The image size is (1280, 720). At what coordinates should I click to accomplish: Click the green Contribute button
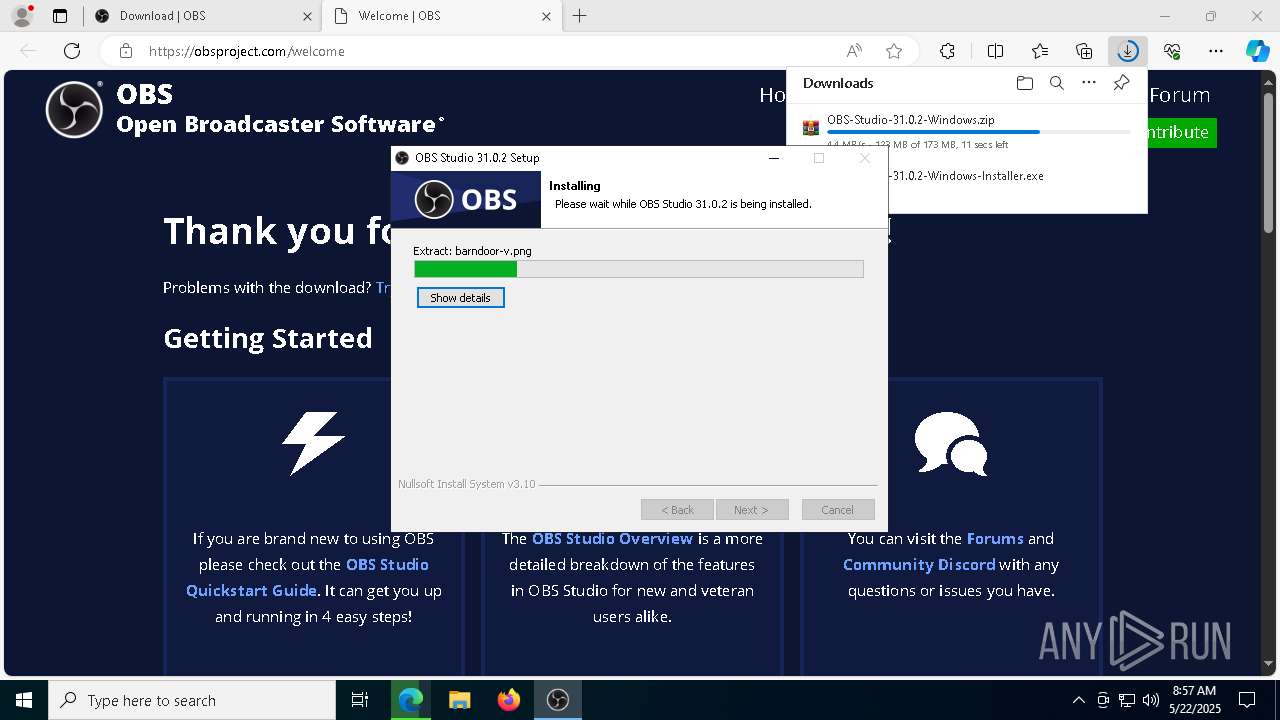click(x=1182, y=132)
